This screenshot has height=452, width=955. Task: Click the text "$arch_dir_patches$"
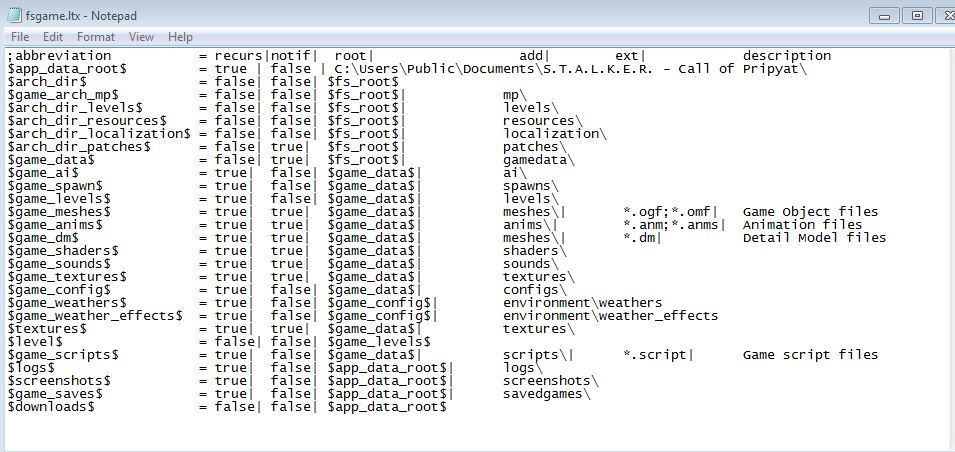click(x=79, y=147)
